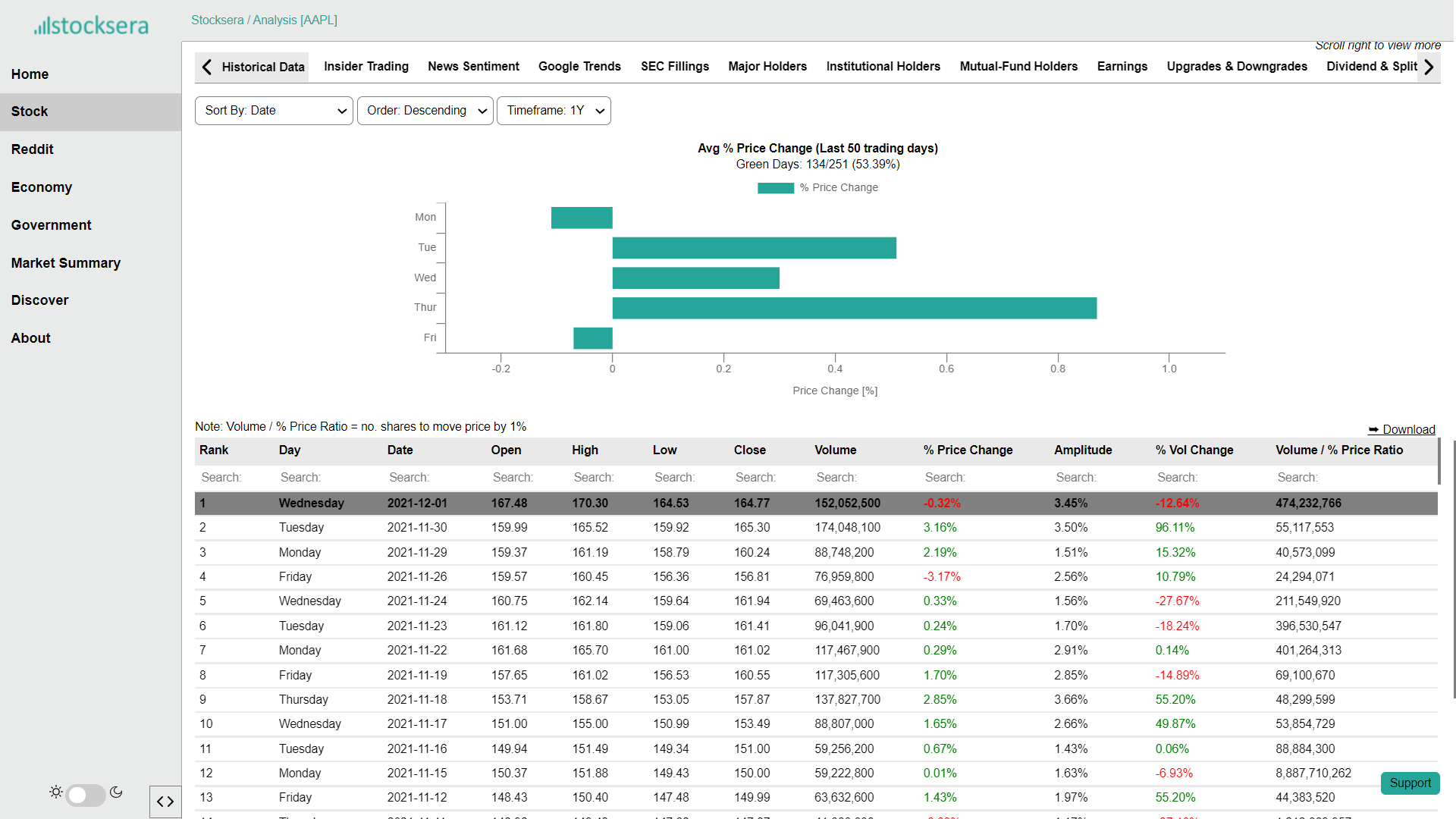Click the sun light-mode icon
The height and width of the screenshot is (819, 1456).
point(56,792)
